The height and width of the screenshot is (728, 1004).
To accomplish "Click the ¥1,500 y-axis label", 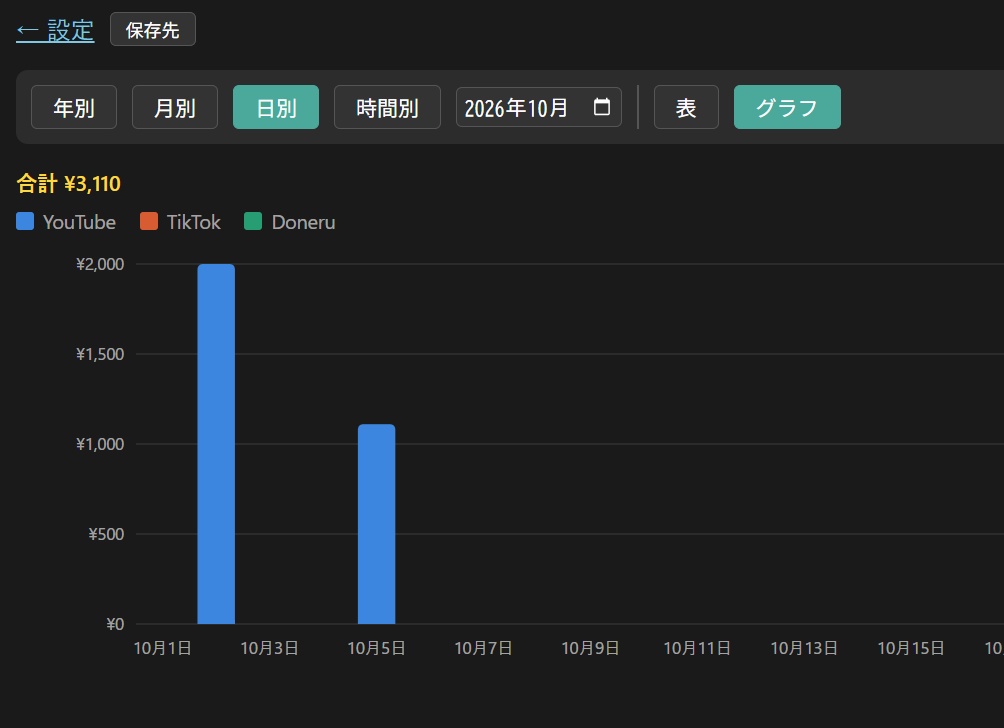I will [x=100, y=354].
